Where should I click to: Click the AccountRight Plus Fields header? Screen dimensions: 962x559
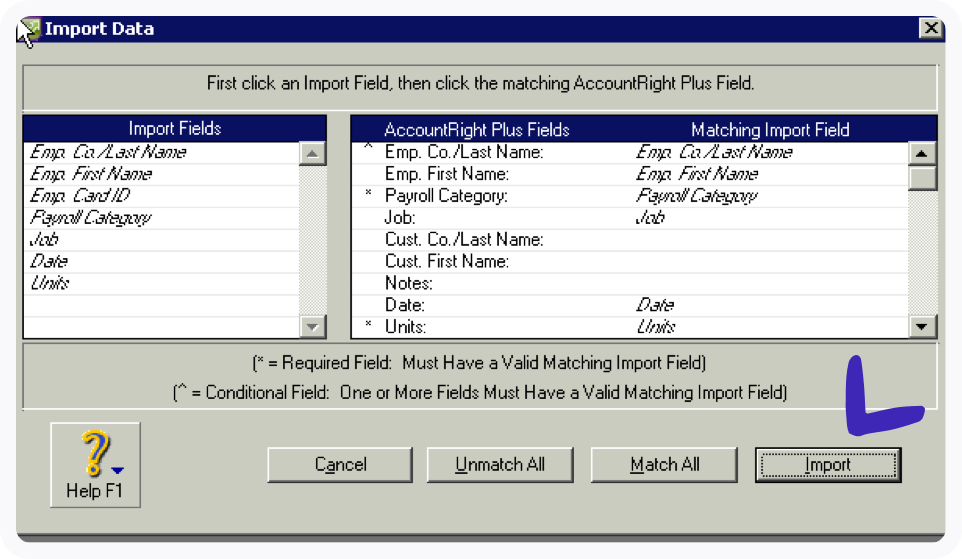point(477,129)
